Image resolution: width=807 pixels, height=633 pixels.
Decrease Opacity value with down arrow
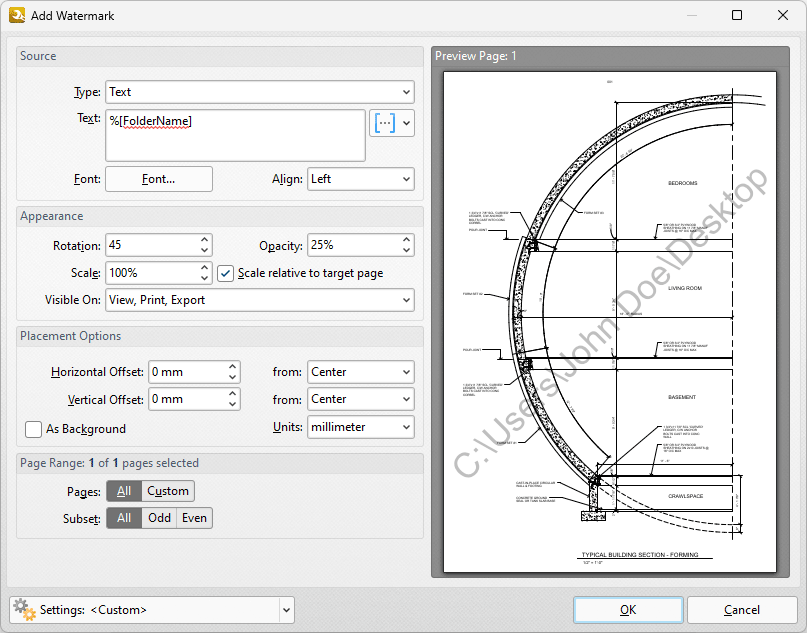[407, 251]
